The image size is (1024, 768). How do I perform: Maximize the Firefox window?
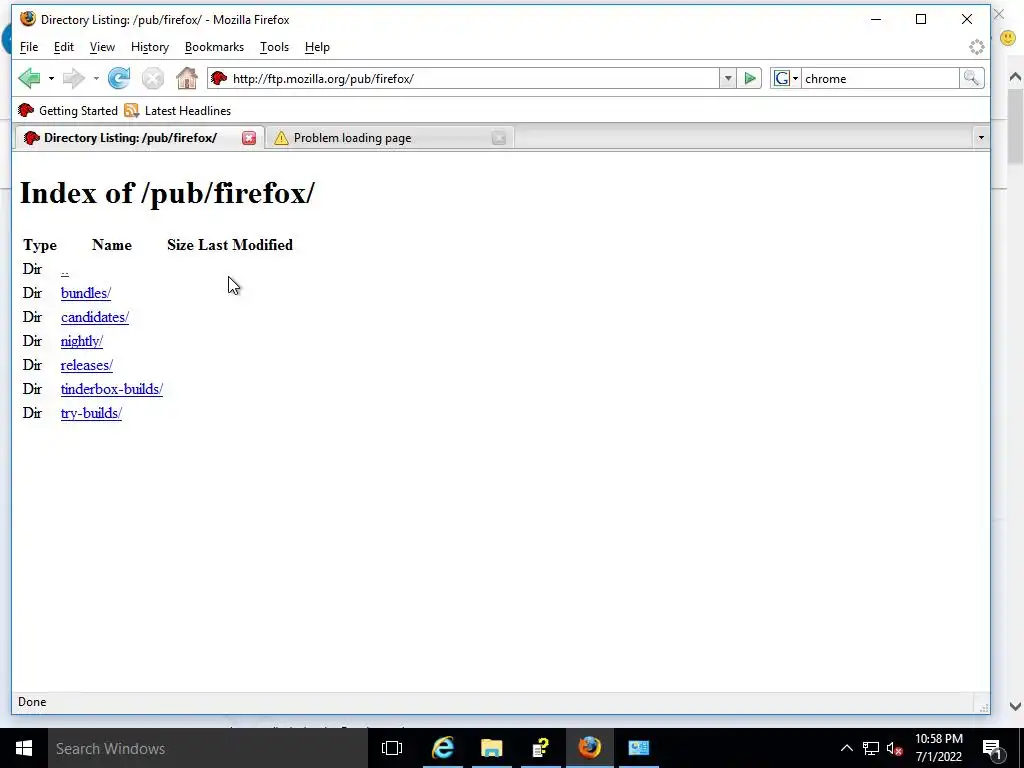[x=921, y=19]
